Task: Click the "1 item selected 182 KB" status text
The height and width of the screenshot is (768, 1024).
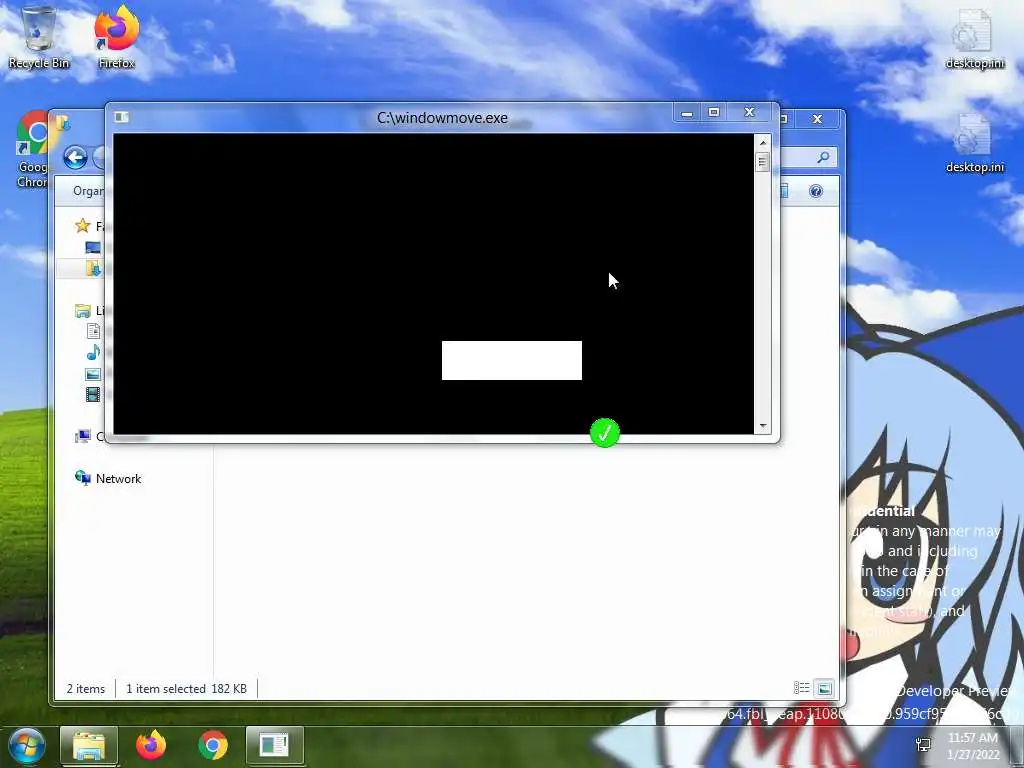Action: [186, 688]
